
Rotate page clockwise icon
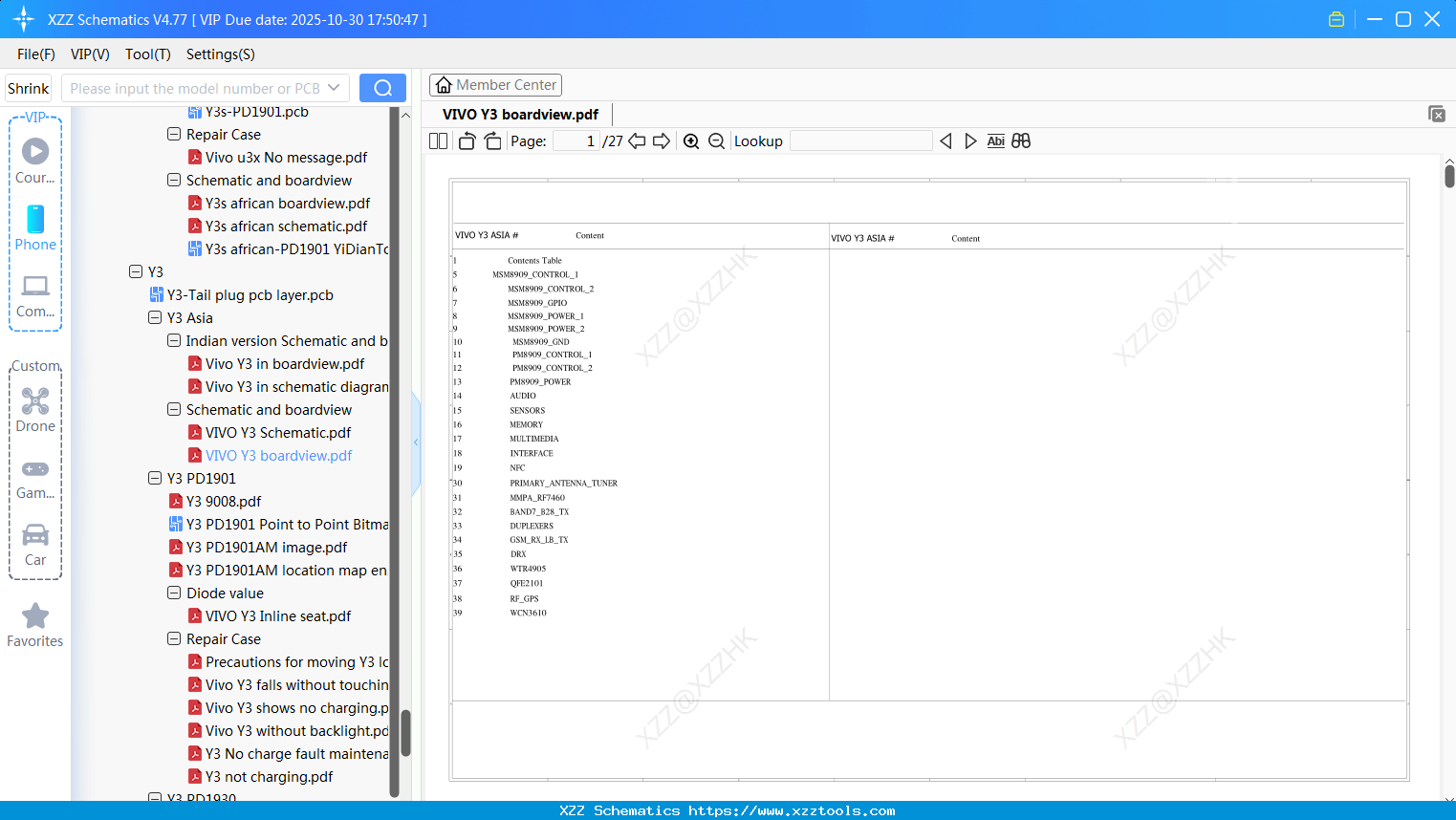492,140
